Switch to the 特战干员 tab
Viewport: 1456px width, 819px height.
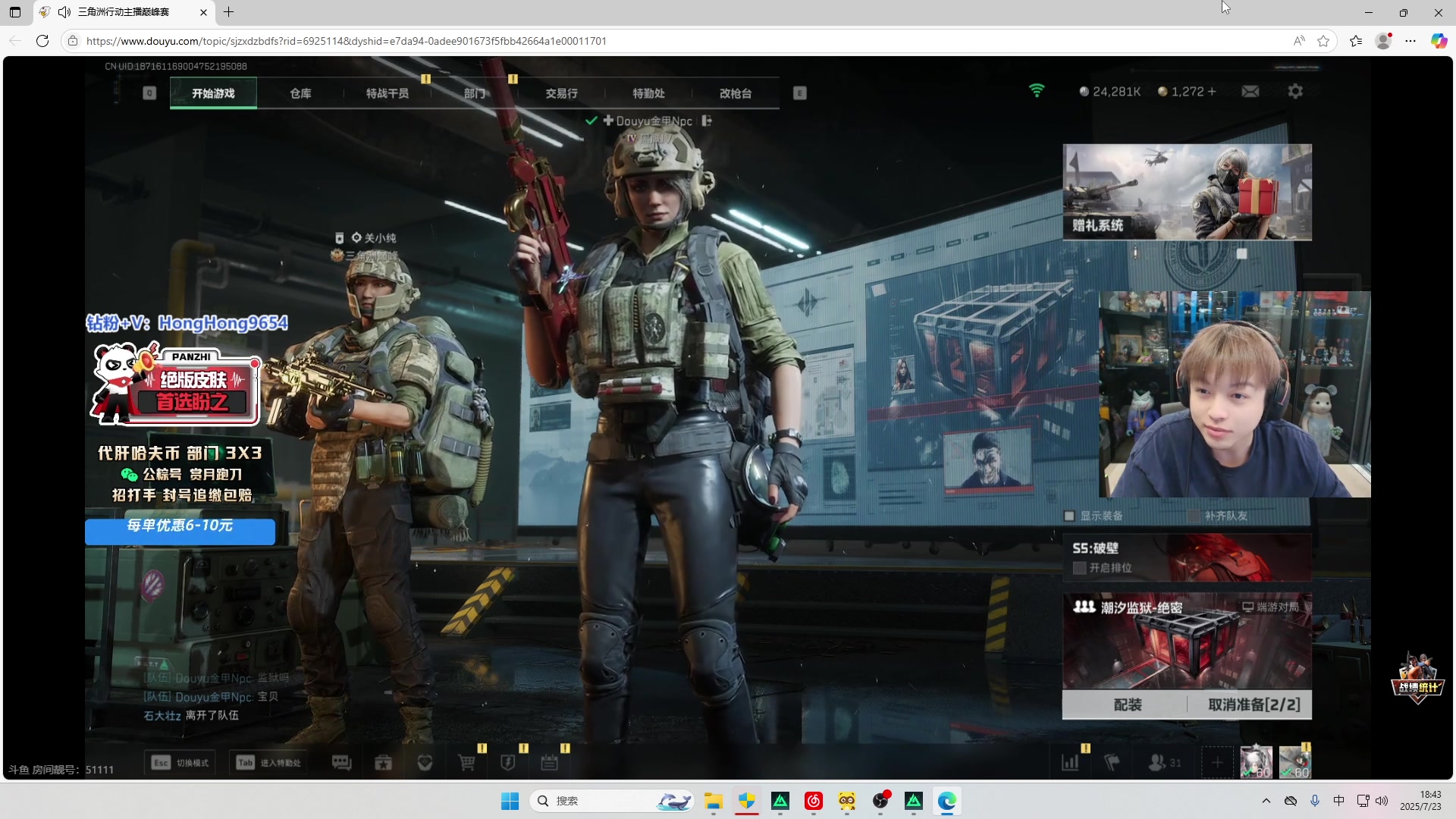click(388, 93)
